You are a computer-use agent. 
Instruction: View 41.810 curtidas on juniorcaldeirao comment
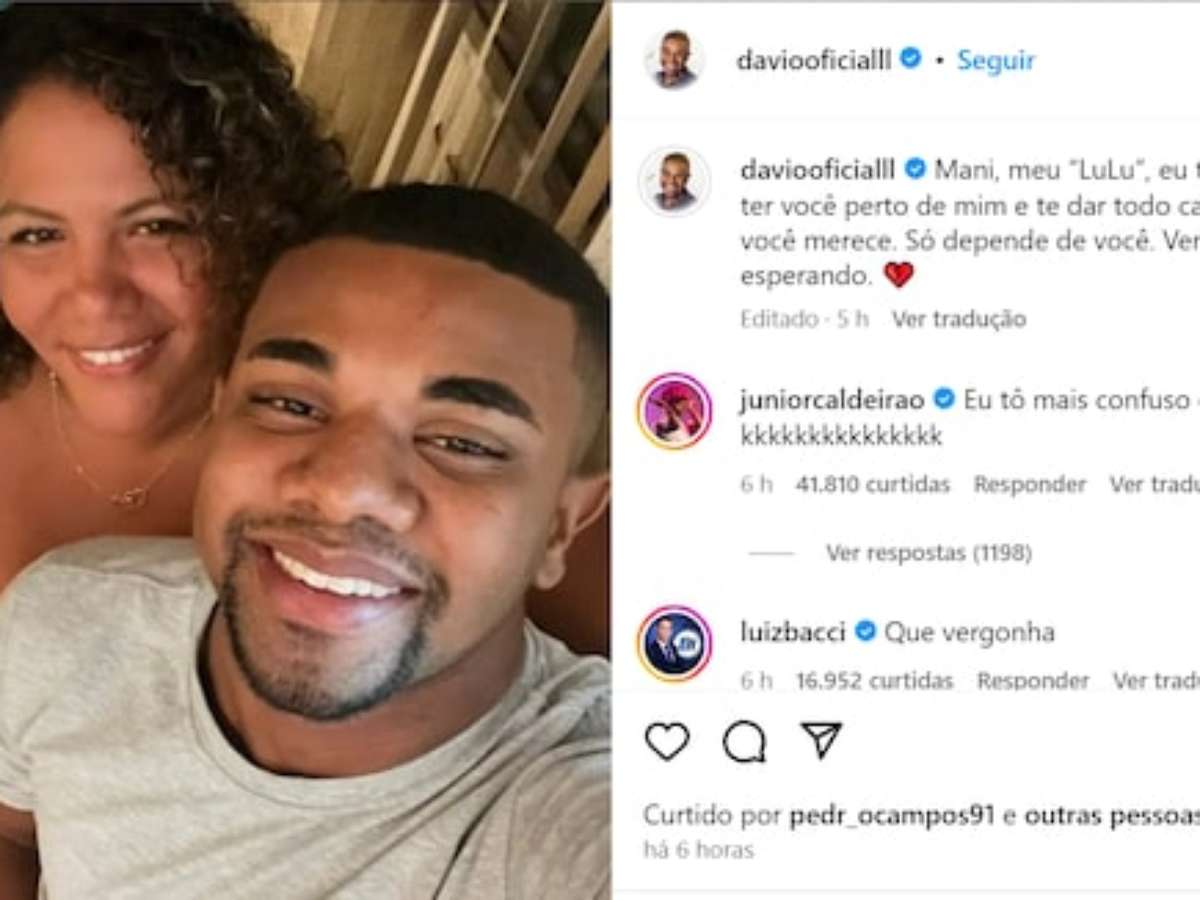click(x=873, y=485)
